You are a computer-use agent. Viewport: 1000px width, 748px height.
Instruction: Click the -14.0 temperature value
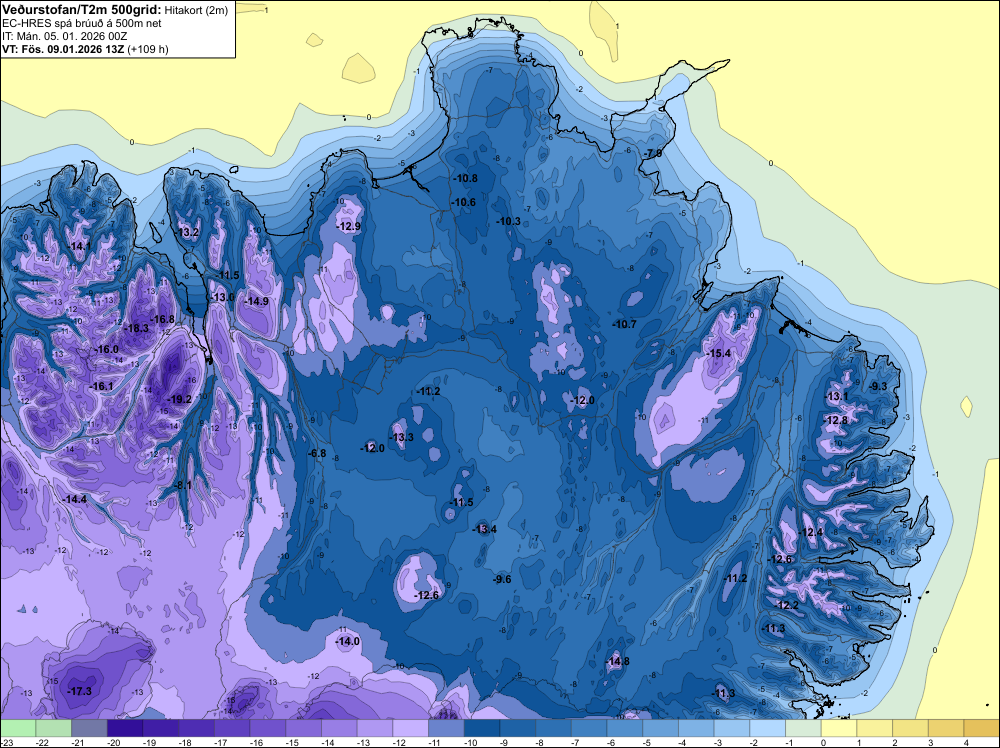pos(348,642)
